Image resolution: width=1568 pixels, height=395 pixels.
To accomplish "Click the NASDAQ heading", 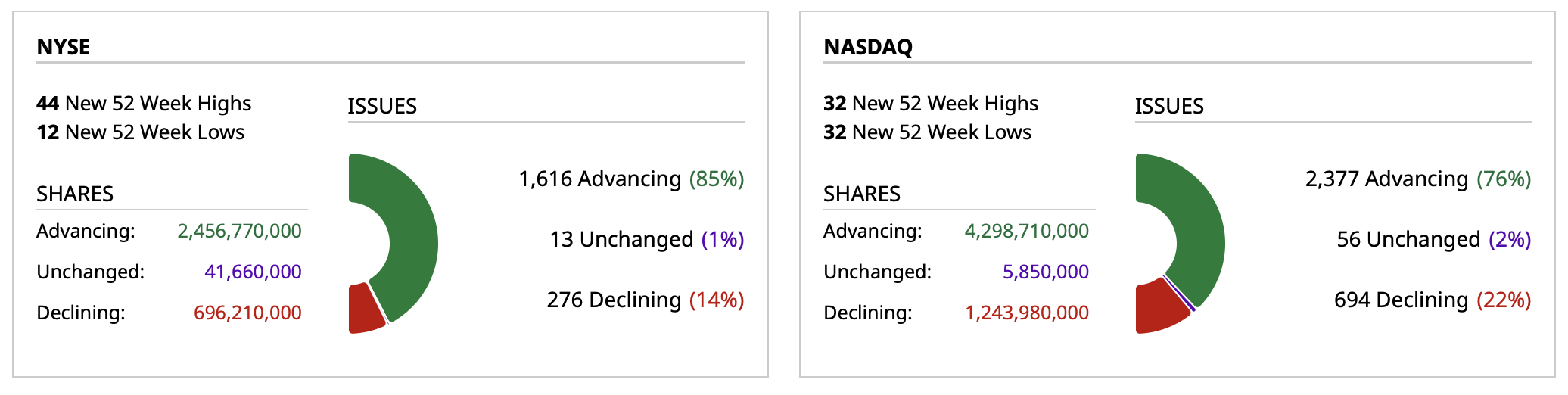I will pos(868,47).
